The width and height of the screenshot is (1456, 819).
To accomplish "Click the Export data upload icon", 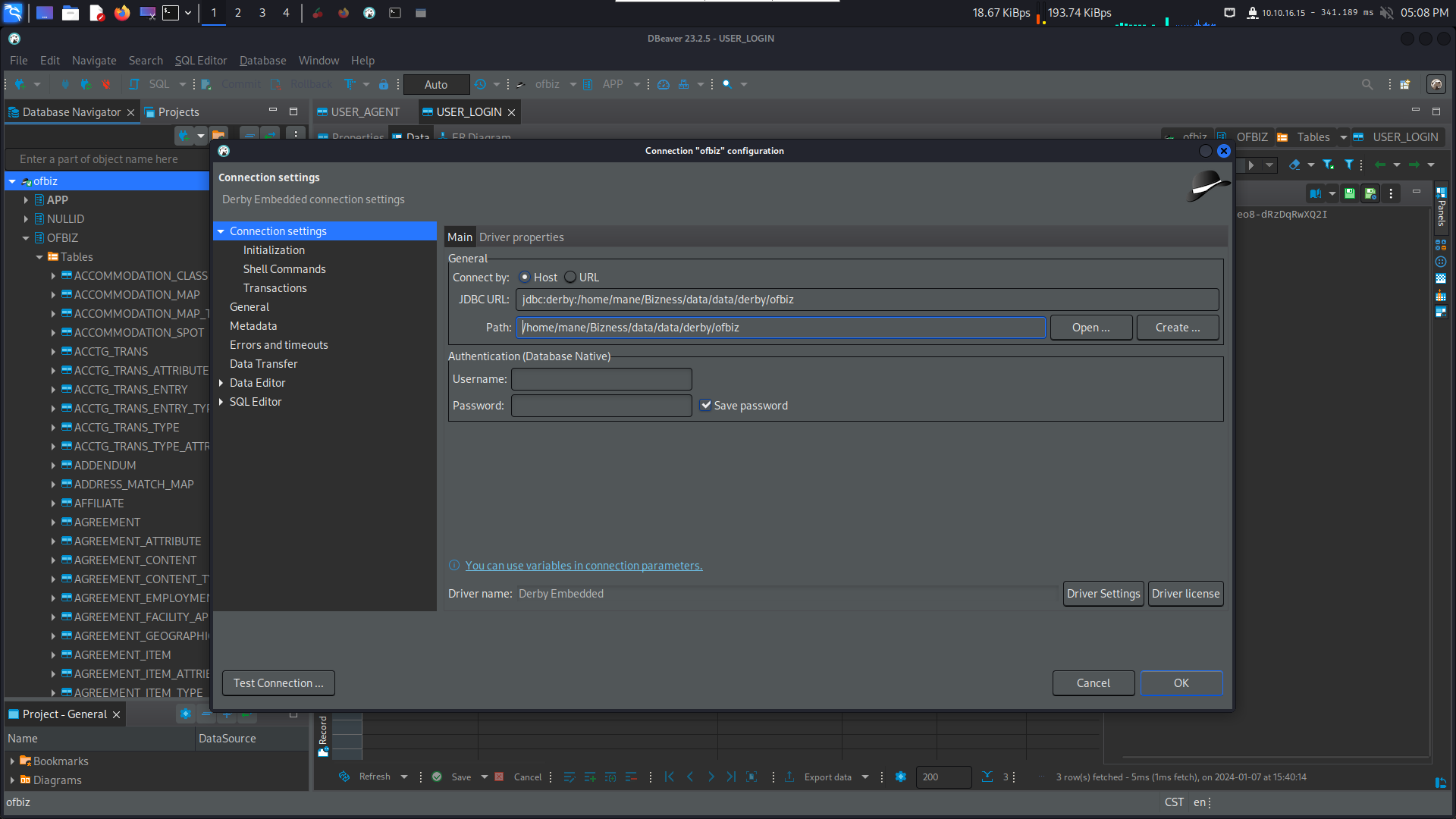I will coord(789,777).
